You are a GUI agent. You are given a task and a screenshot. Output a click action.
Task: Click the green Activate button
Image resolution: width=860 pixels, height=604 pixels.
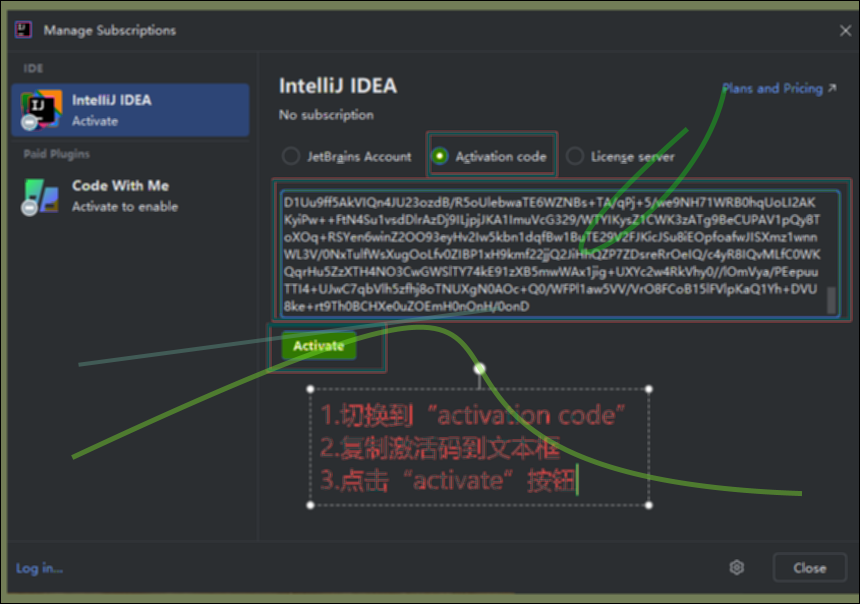pyautogui.click(x=319, y=346)
